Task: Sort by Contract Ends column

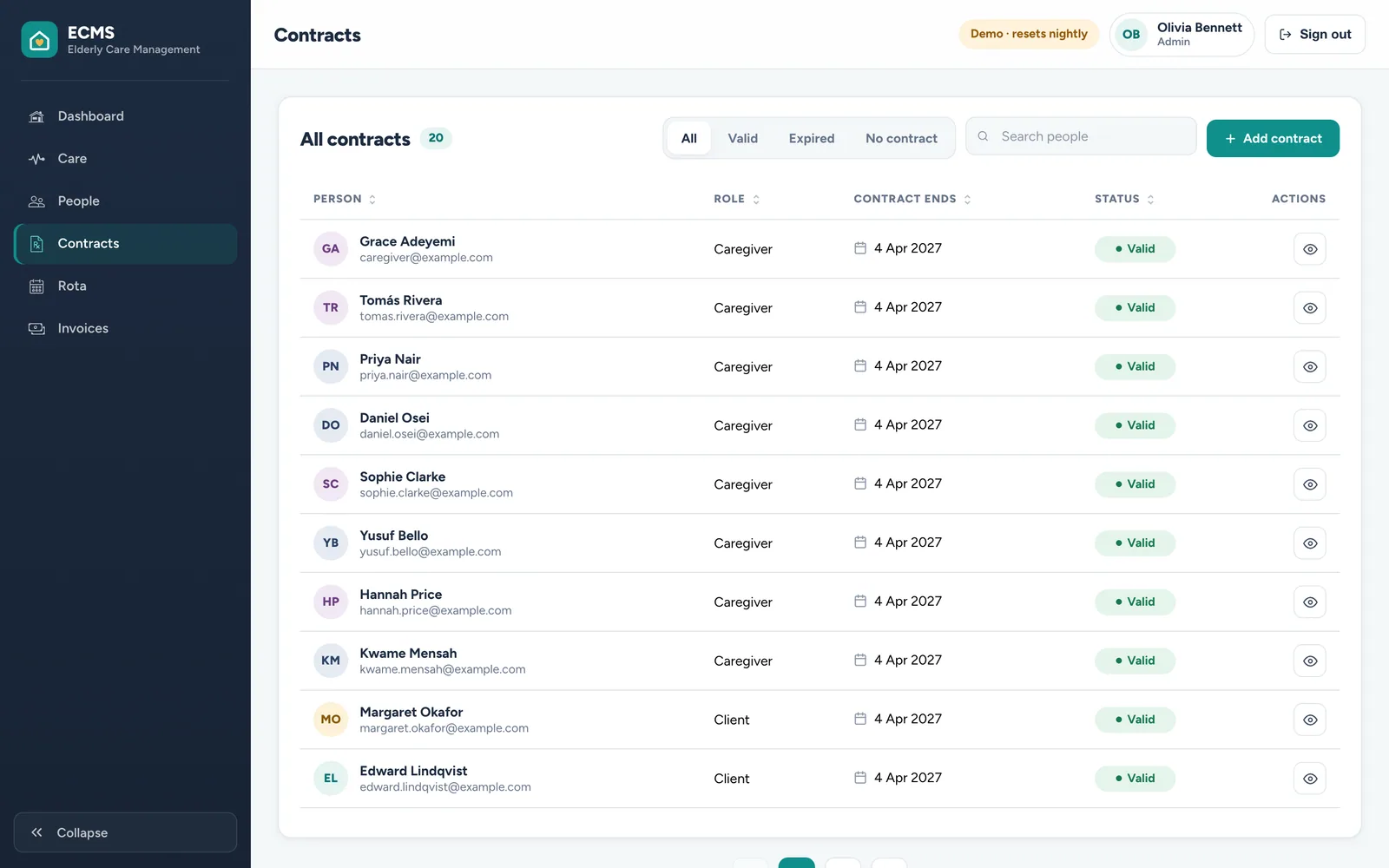Action: [912, 199]
